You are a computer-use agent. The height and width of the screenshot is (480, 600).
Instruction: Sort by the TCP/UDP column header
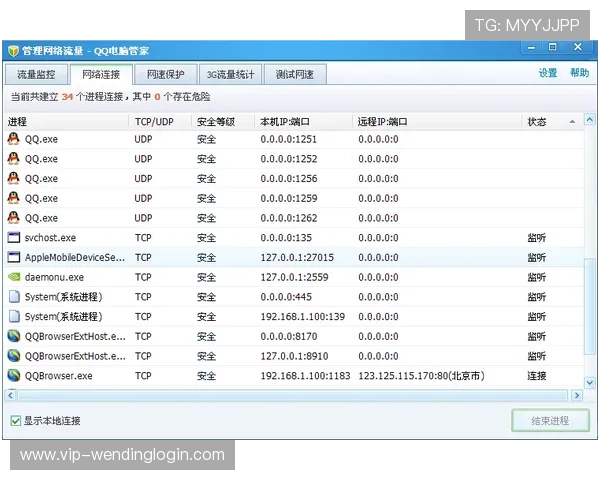click(160, 122)
